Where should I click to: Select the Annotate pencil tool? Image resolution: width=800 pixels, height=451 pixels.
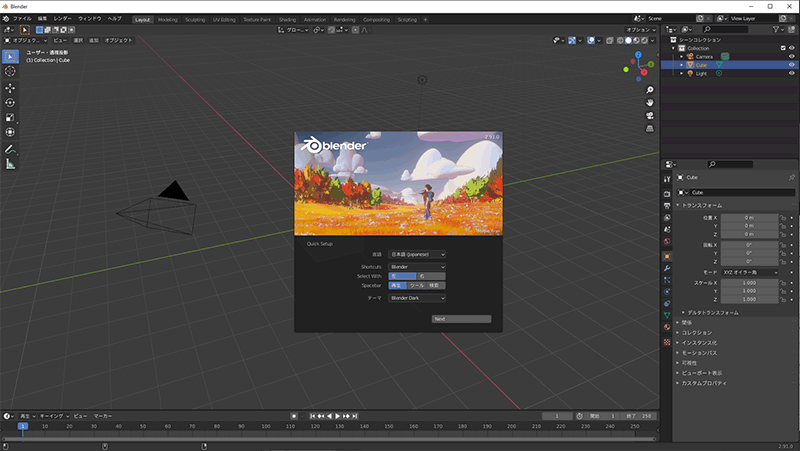pyautogui.click(x=10, y=149)
